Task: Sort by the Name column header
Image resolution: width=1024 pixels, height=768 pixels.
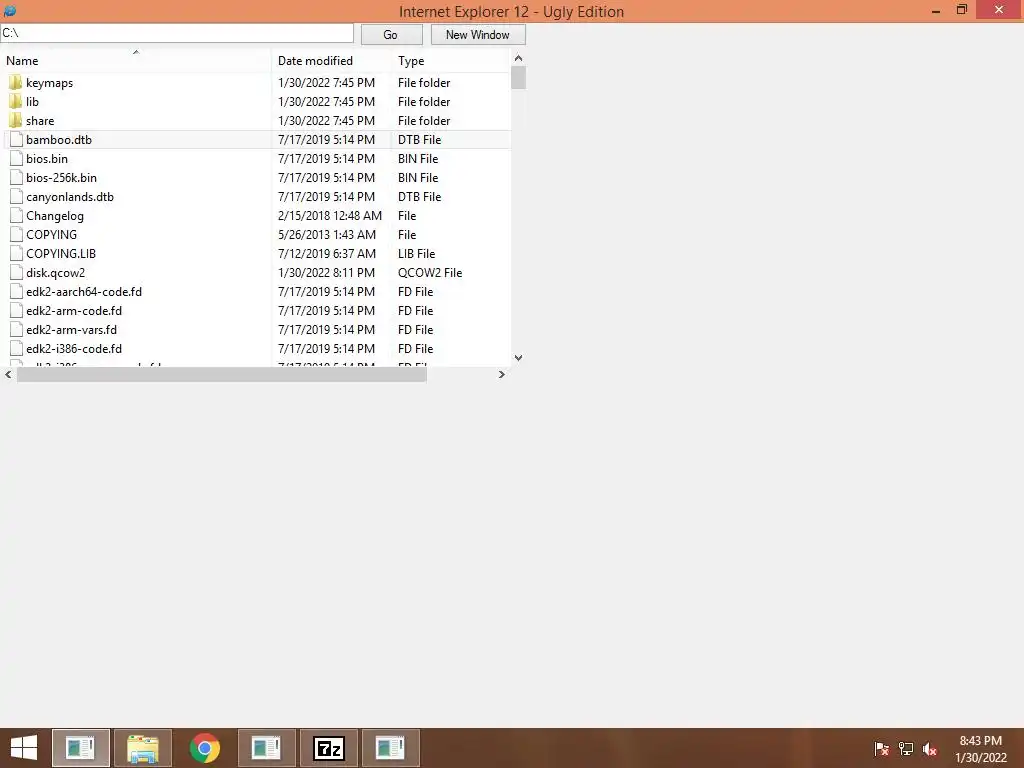Action: pyautogui.click(x=136, y=61)
